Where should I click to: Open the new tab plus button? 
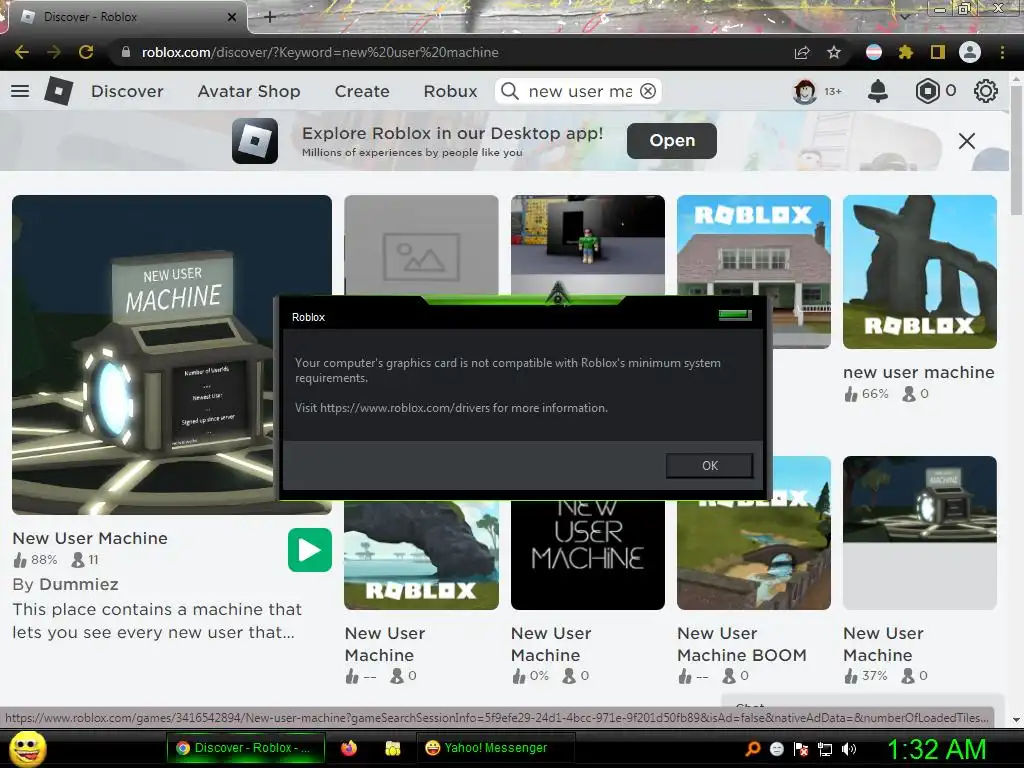pos(270,17)
